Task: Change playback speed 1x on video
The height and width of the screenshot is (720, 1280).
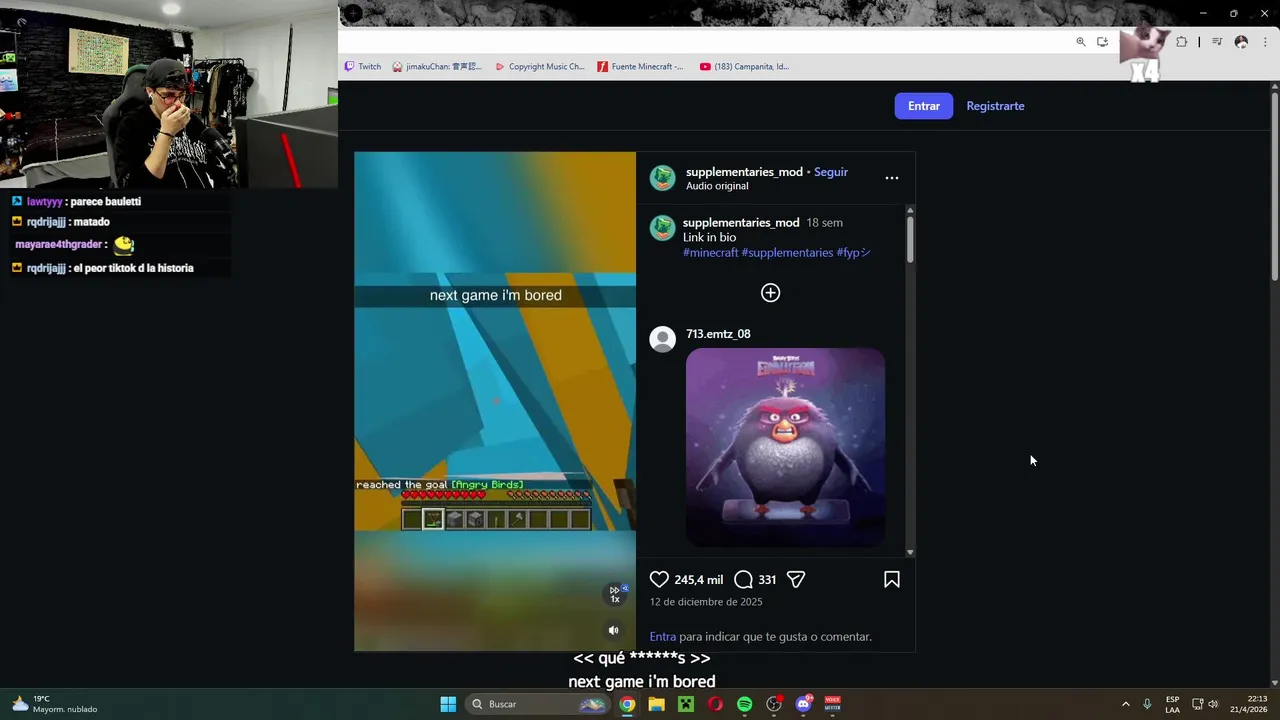Action: coord(616,593)
